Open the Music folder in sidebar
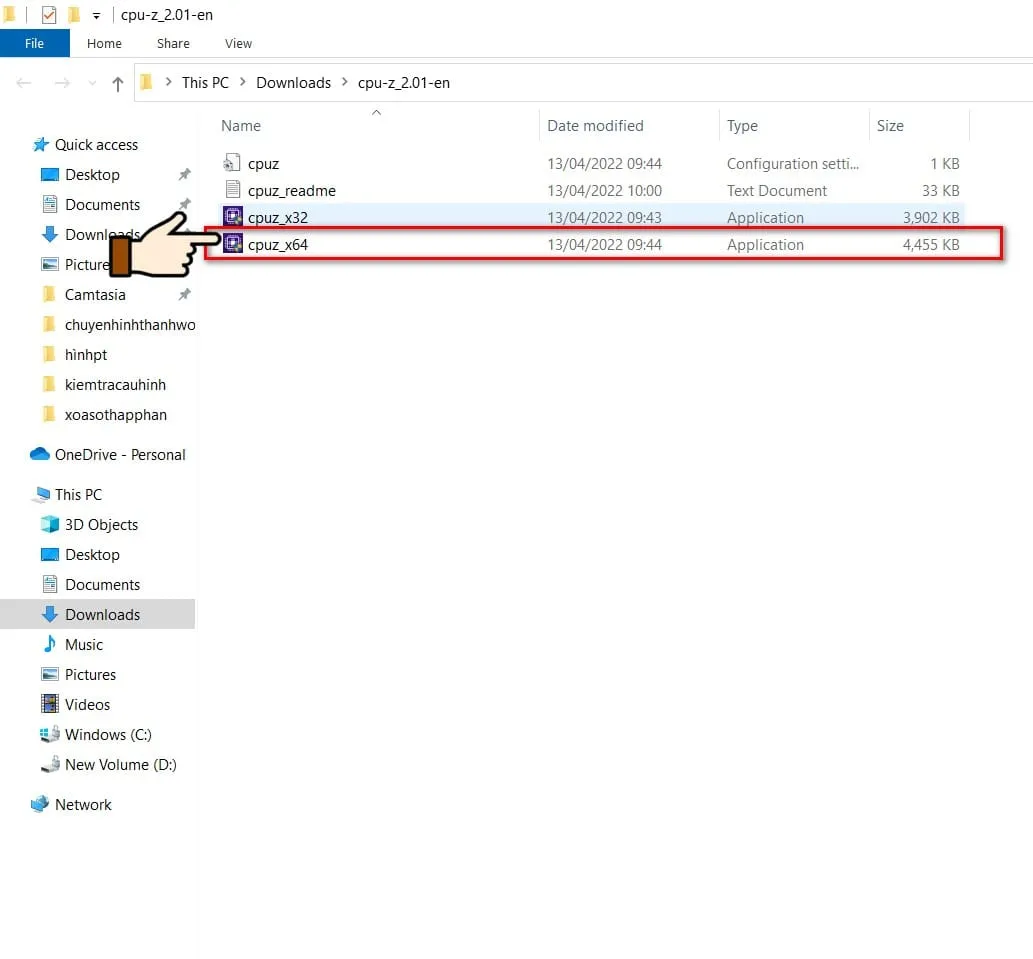1033x959 pixels. 84,645
